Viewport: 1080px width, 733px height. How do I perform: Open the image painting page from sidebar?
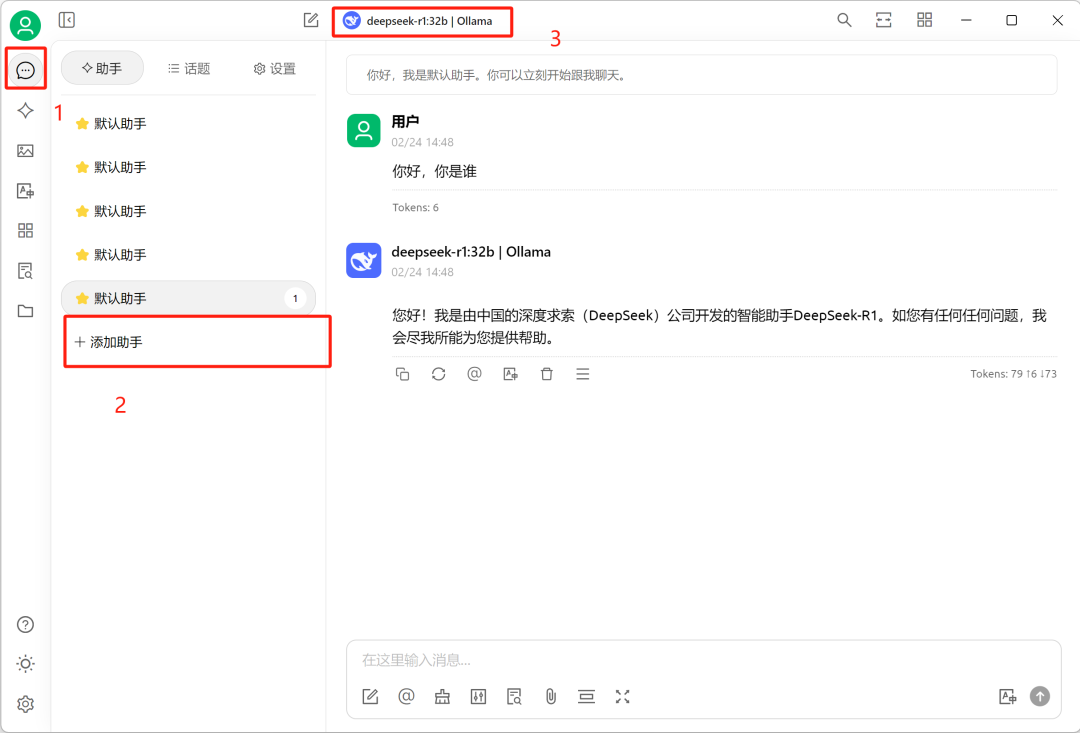point(25,151)
